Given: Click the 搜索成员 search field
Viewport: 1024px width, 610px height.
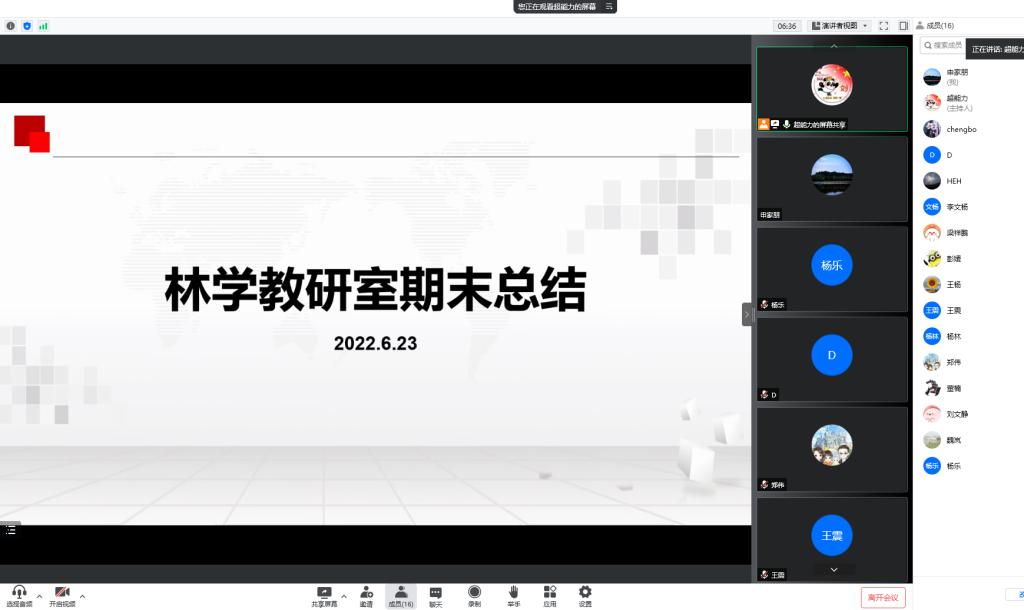Looking at the screenshot, I should pyautogui.click(x=944, y=45).
